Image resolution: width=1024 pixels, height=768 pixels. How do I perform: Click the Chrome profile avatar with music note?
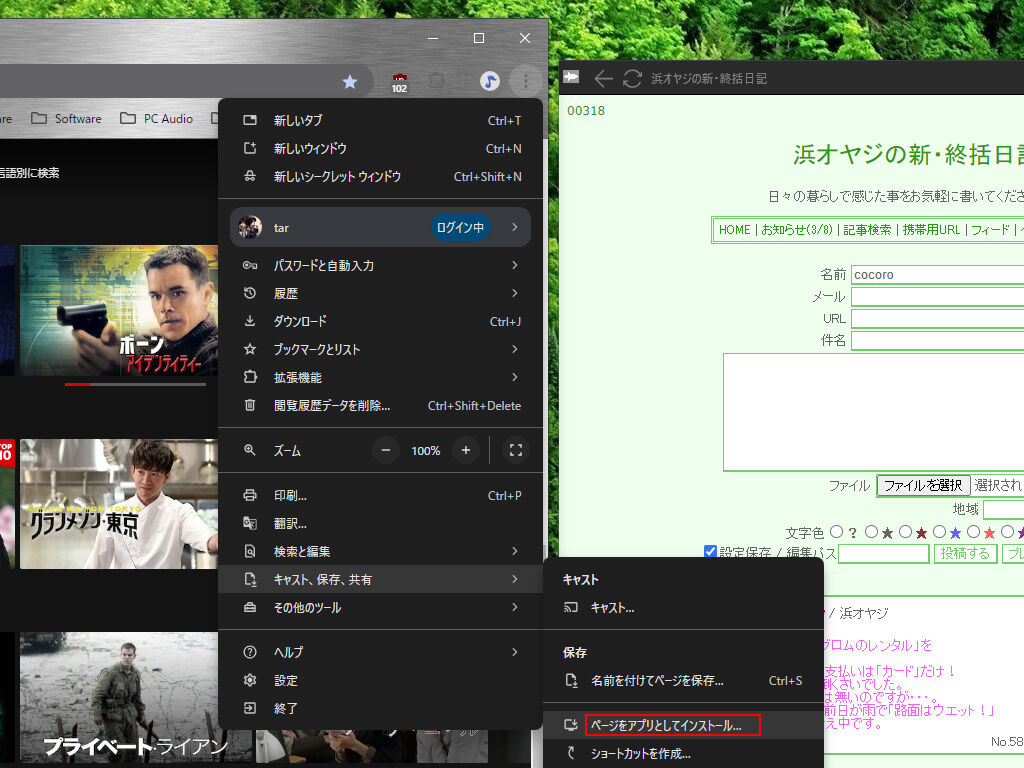489,82
